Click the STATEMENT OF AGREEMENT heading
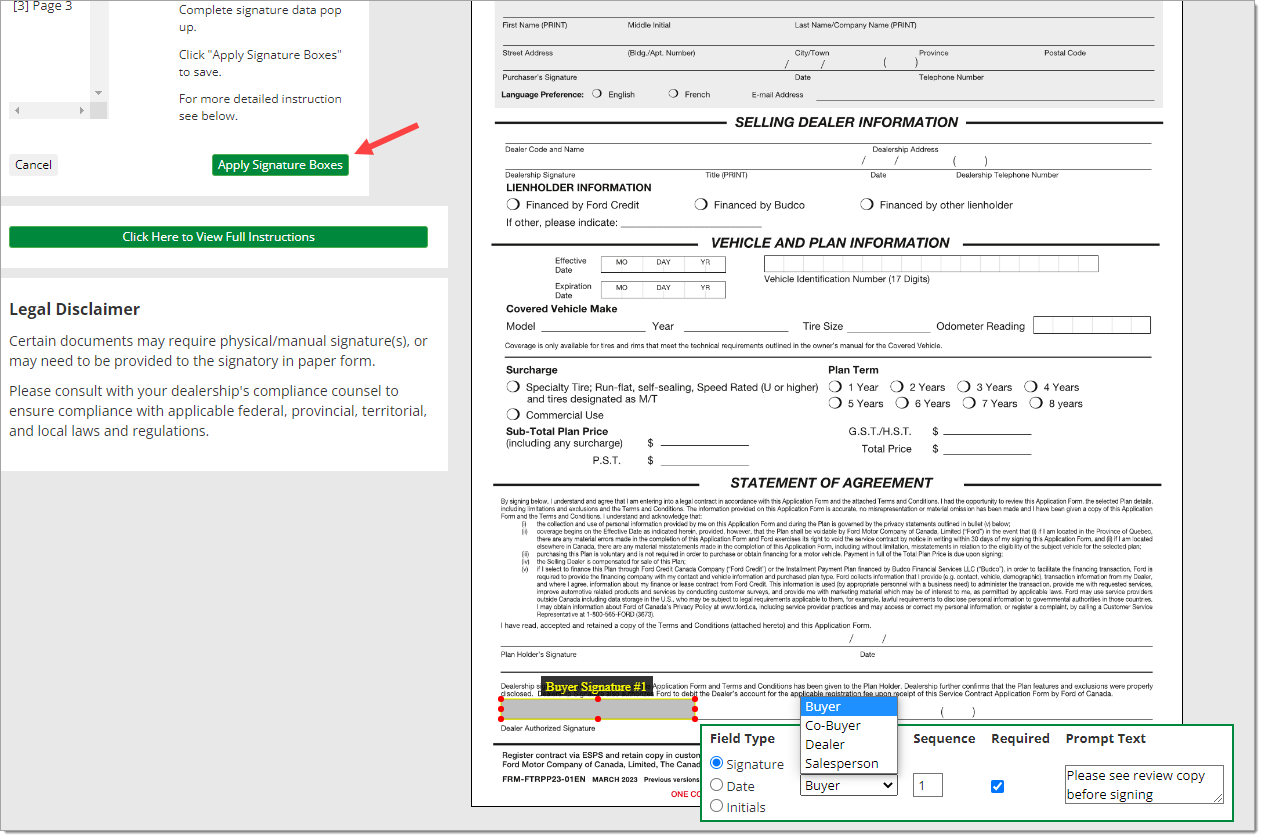Image resolution: width=1262 pixels, height=838 pixels. tap(831, 483)
